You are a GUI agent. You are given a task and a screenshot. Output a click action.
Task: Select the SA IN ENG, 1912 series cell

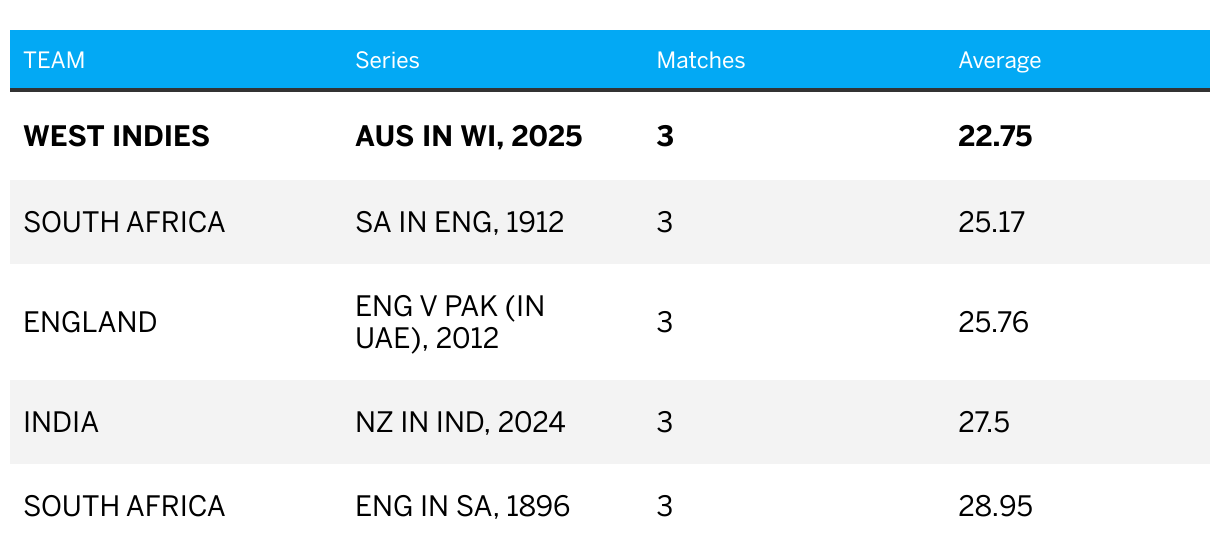460,222
